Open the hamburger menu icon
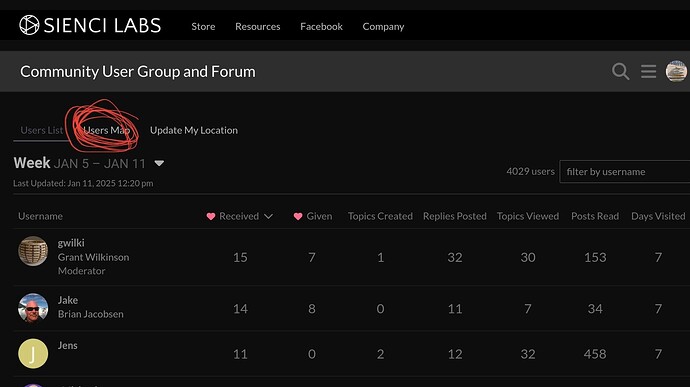This screenshot has height=387, width=690. pyautogui.click(x=648, y=71)
